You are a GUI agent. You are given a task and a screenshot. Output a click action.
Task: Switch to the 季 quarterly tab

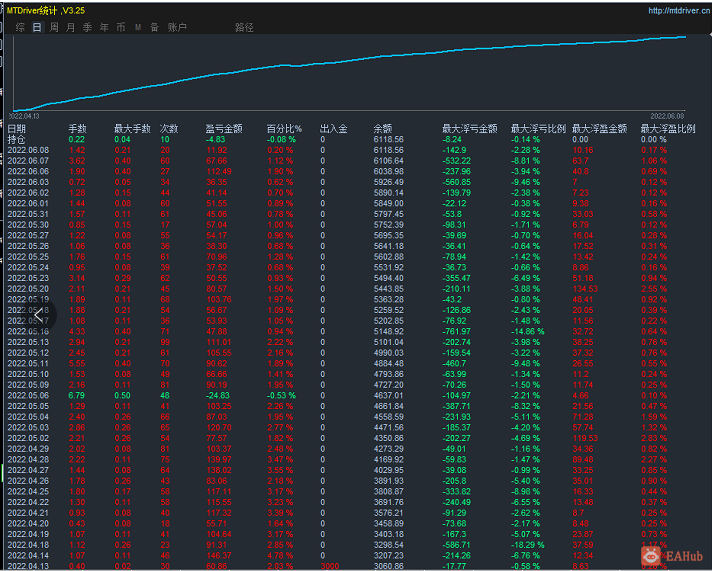[x=87, y=28]
